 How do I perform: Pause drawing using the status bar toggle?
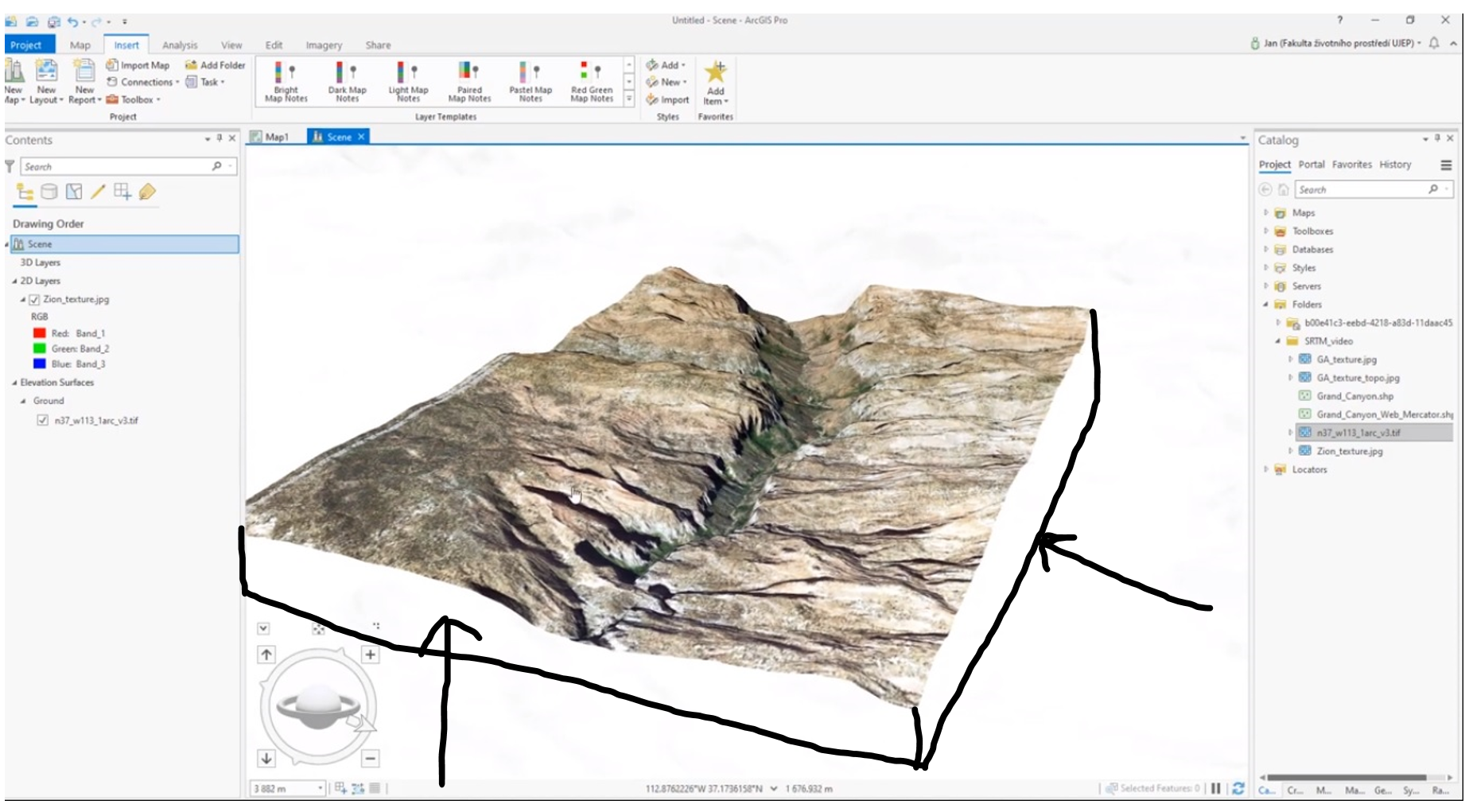coord(1217,789)
